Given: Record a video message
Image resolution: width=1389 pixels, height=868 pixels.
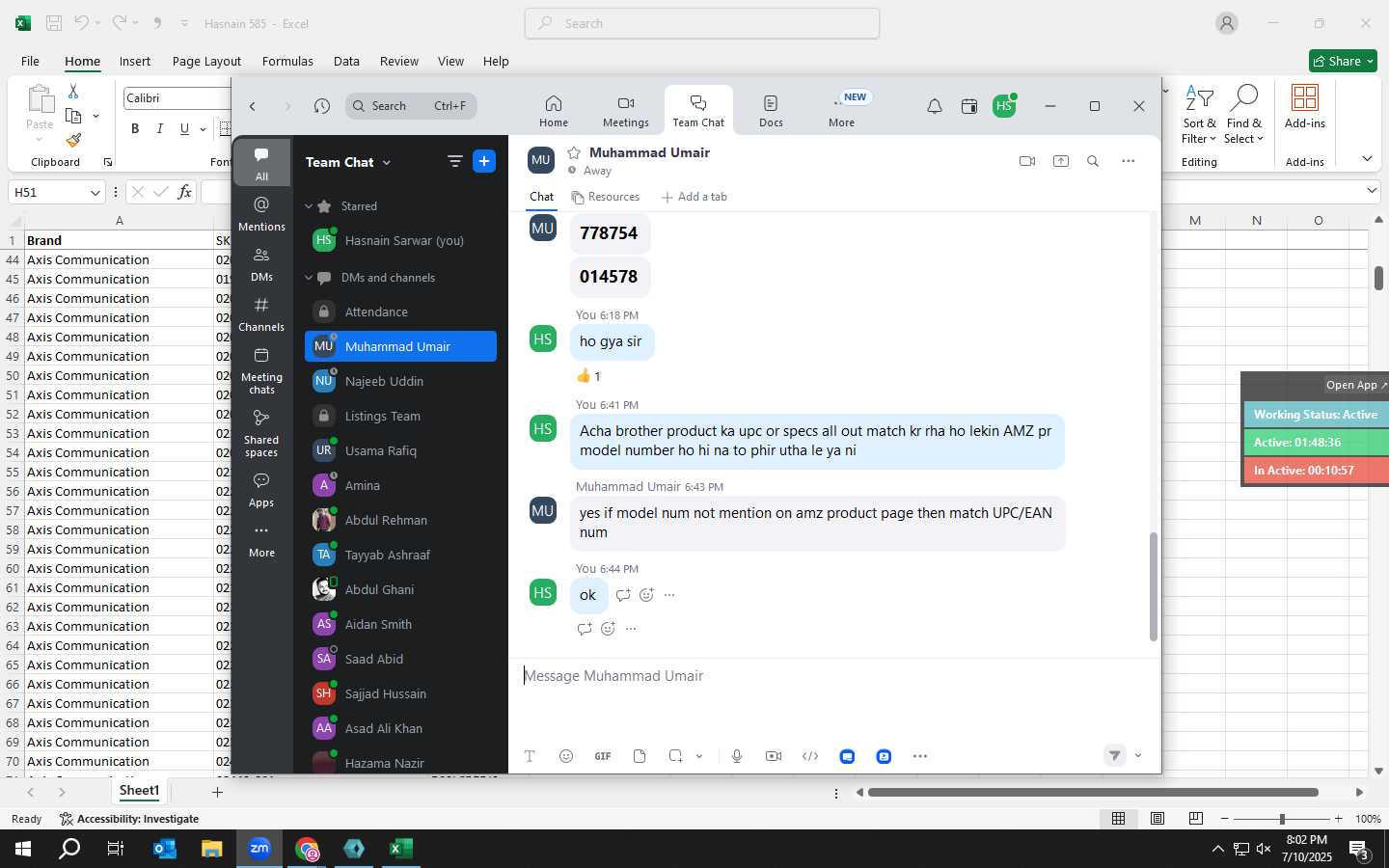Looking at the screenshot, I should click(774, 756).
